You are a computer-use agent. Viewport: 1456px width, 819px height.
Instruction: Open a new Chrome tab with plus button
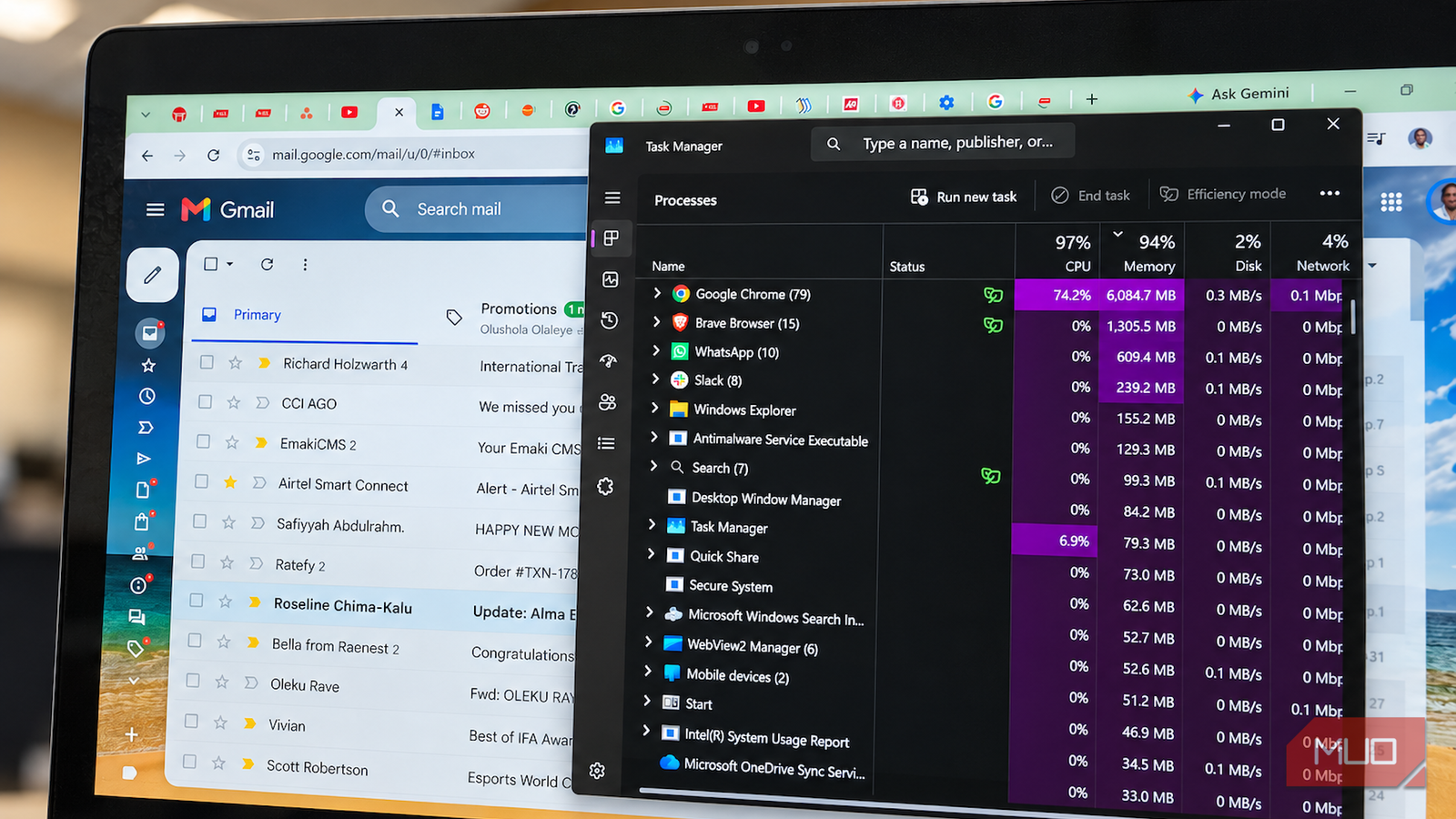[1092, 99]
